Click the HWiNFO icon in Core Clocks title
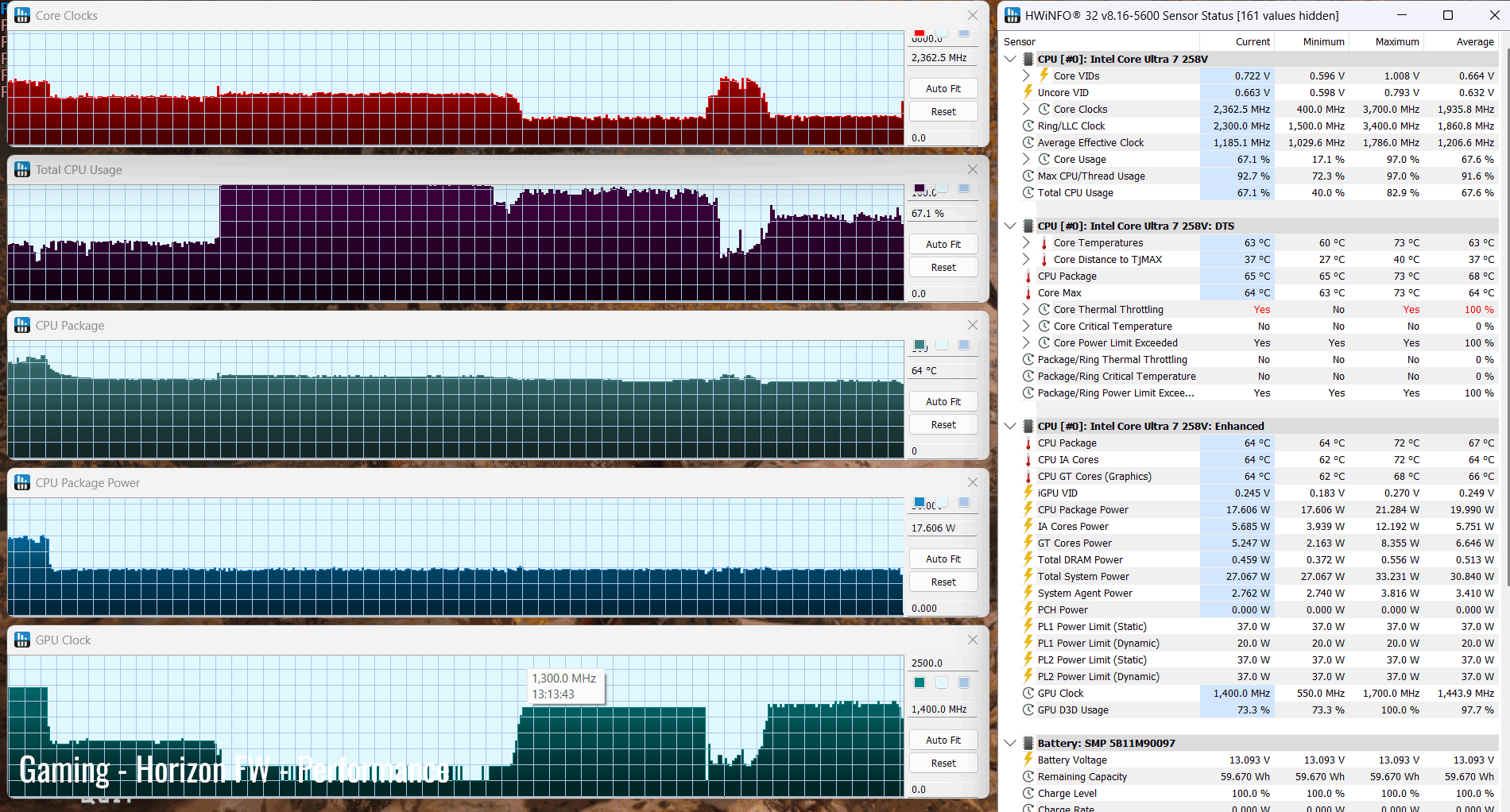 [22, 15]
